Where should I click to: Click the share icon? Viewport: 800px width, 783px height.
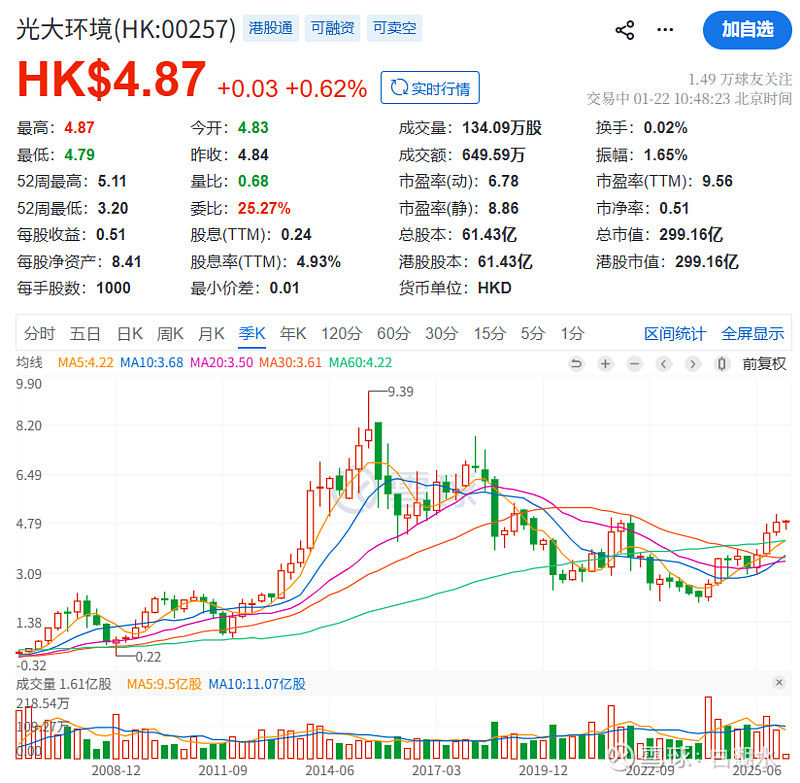coord(624,30)
